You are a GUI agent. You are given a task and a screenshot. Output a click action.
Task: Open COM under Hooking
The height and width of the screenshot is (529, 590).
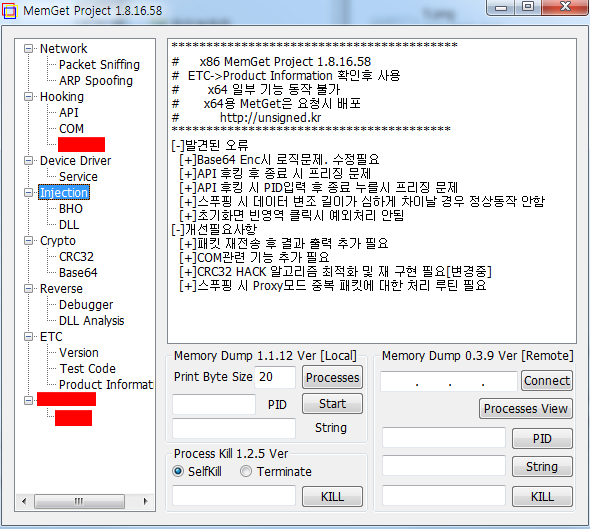[71, 129]
